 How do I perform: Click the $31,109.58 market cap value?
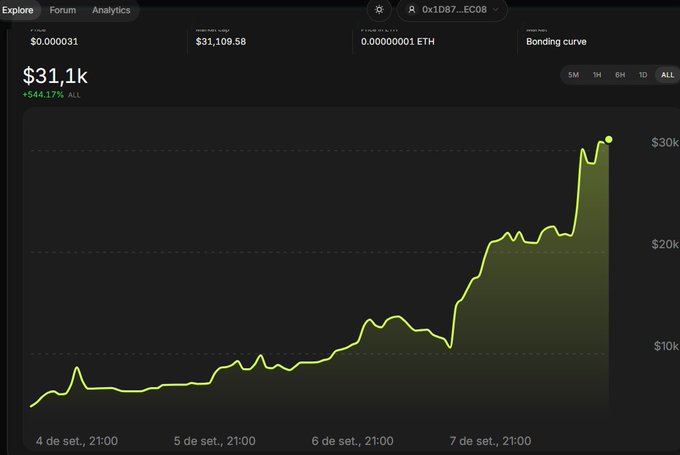(221, 42)
